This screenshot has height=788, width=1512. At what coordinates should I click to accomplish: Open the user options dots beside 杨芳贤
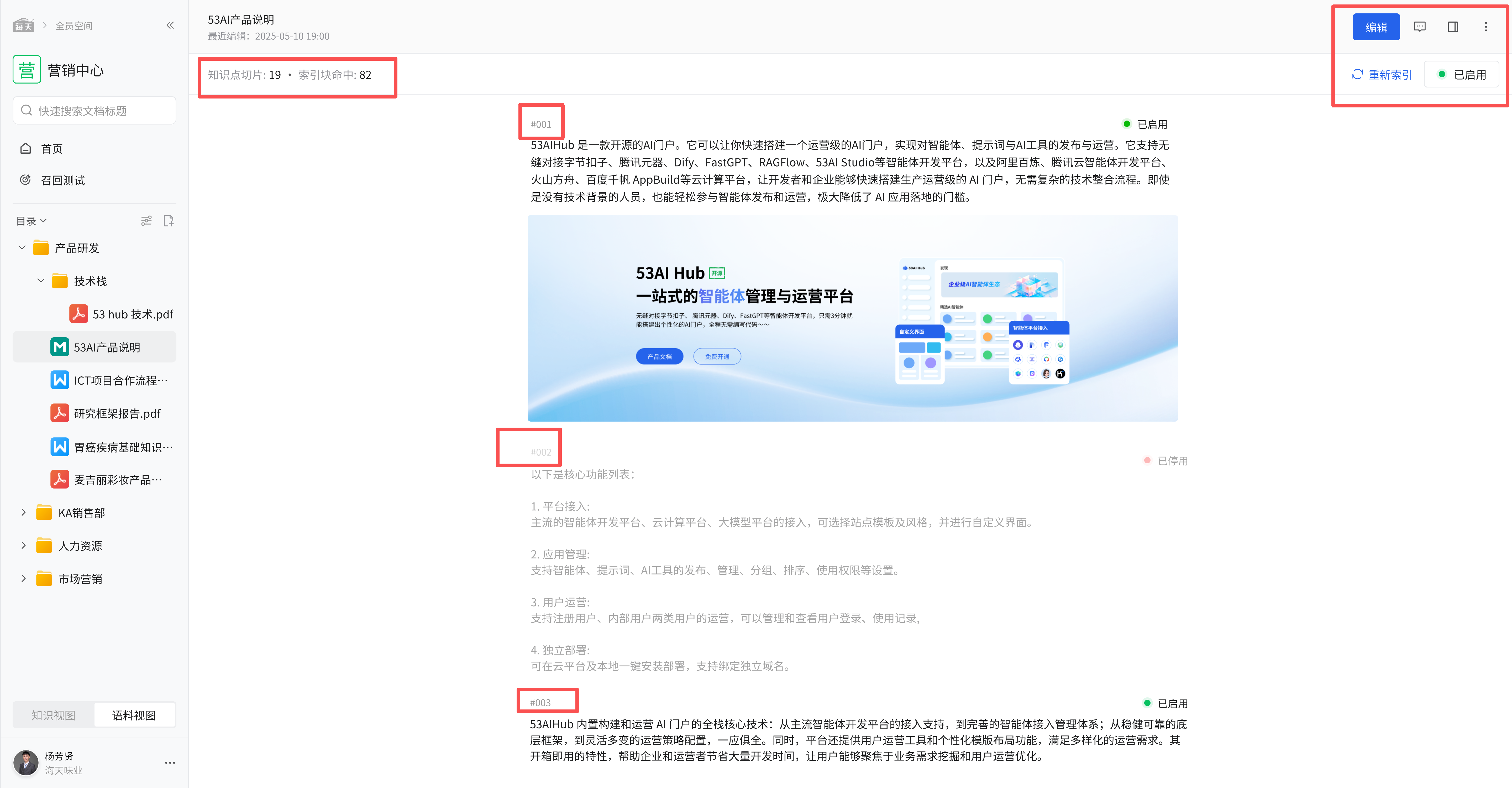170,763
